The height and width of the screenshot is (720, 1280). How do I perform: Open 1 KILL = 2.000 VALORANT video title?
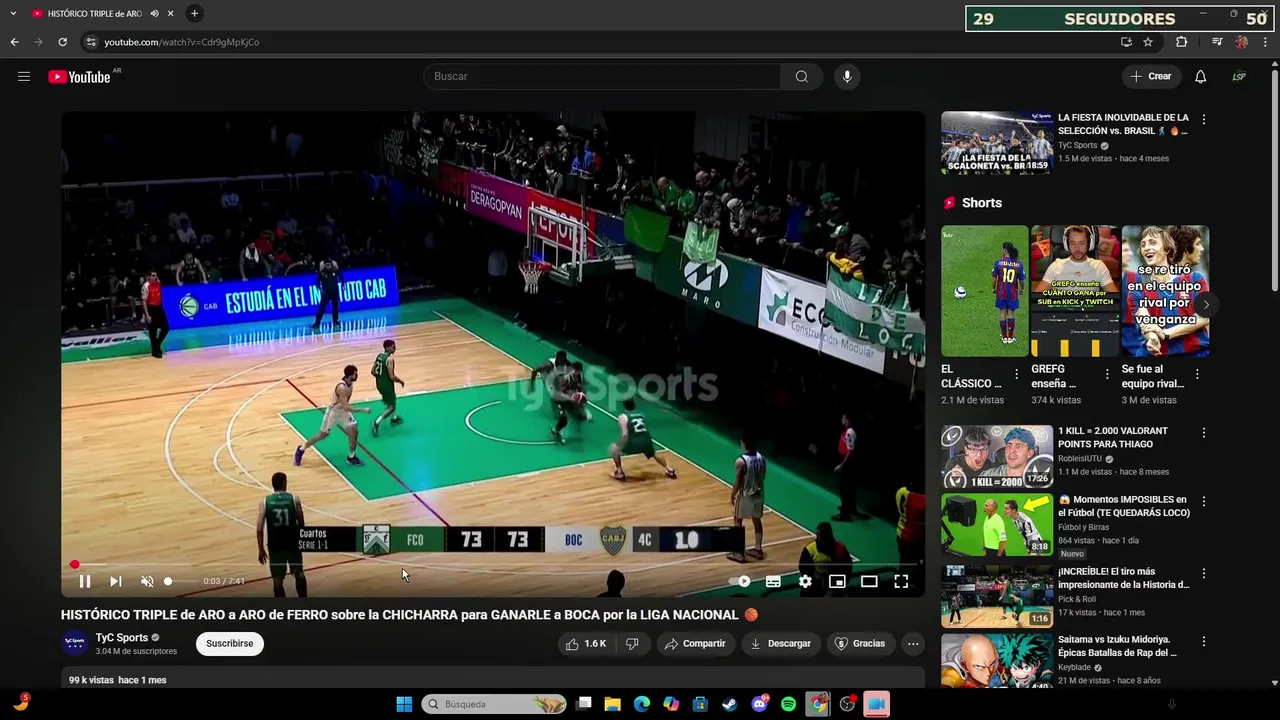coord(1113,437)
